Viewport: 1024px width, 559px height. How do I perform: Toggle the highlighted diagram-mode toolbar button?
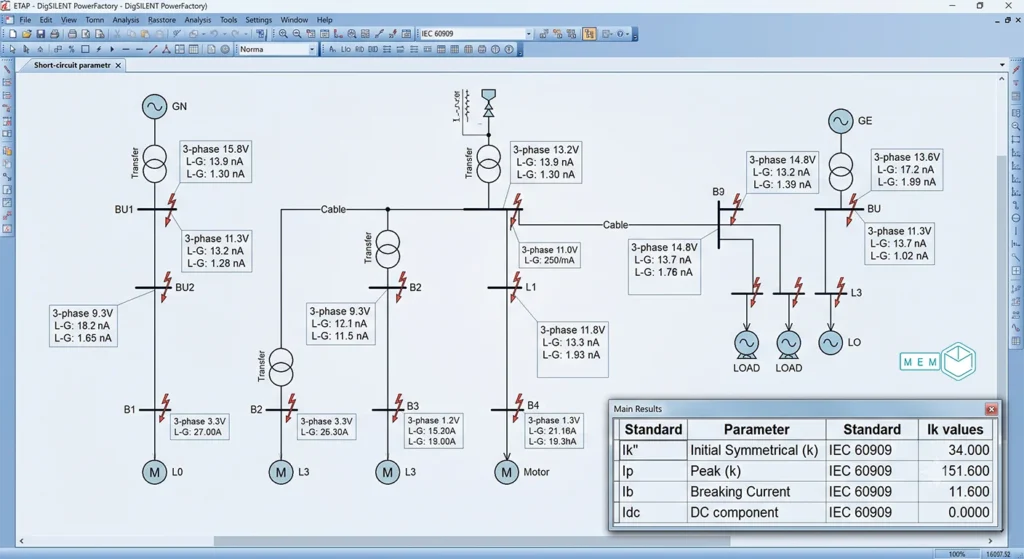tap(589, 34)
